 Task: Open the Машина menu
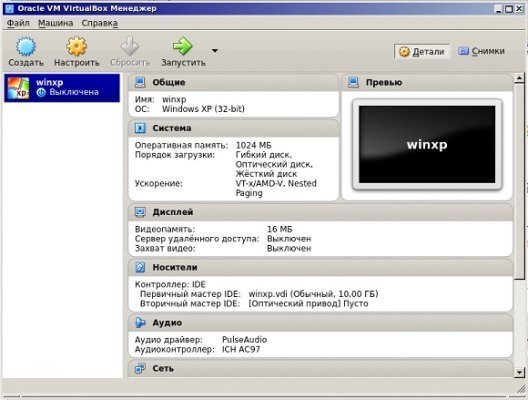tap(56, 23)
